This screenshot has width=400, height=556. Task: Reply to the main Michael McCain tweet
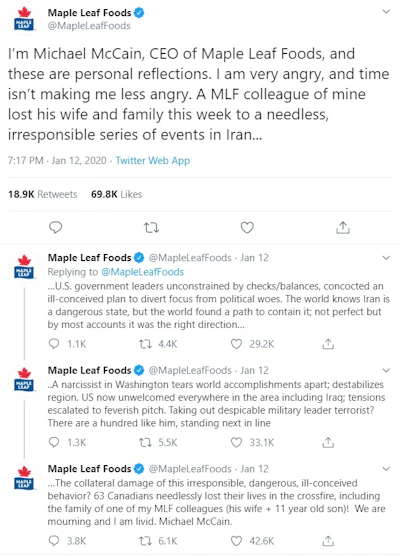click(x=55, y=227)
